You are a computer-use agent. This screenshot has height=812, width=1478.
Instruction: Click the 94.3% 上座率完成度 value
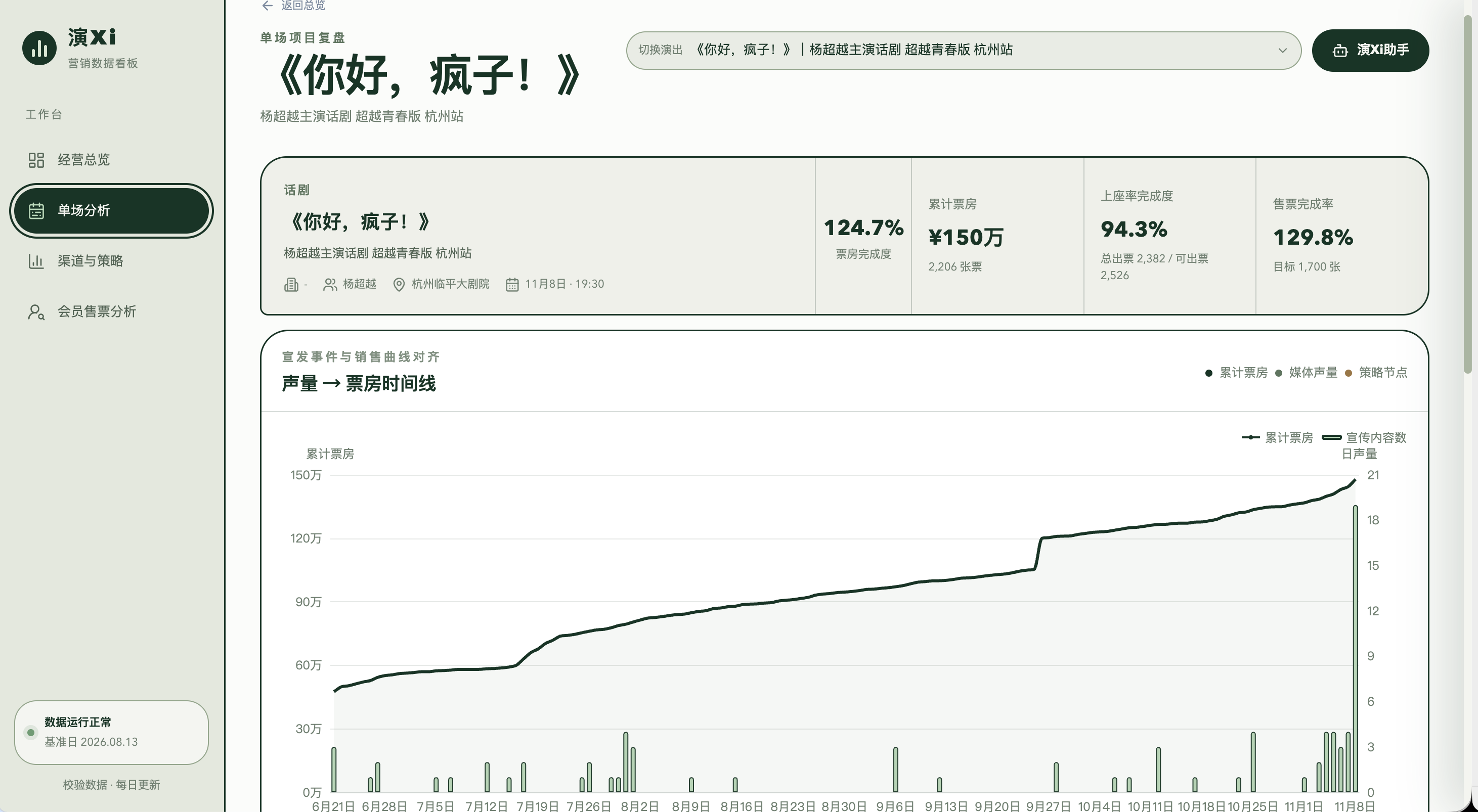pyautogui.click(x=1134, y=229)
